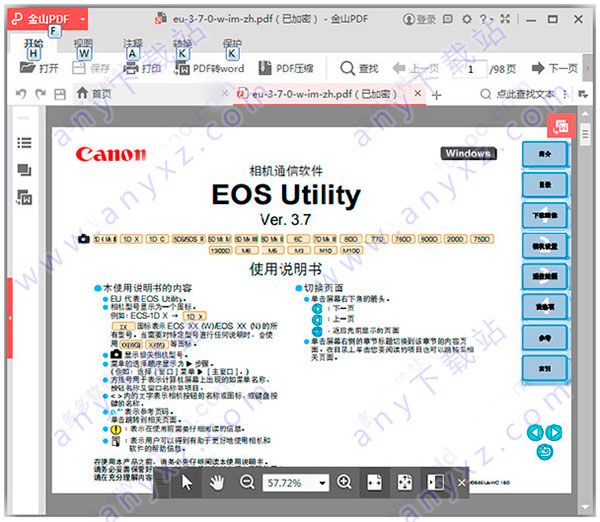Click the page number input field

pos(470,69)
